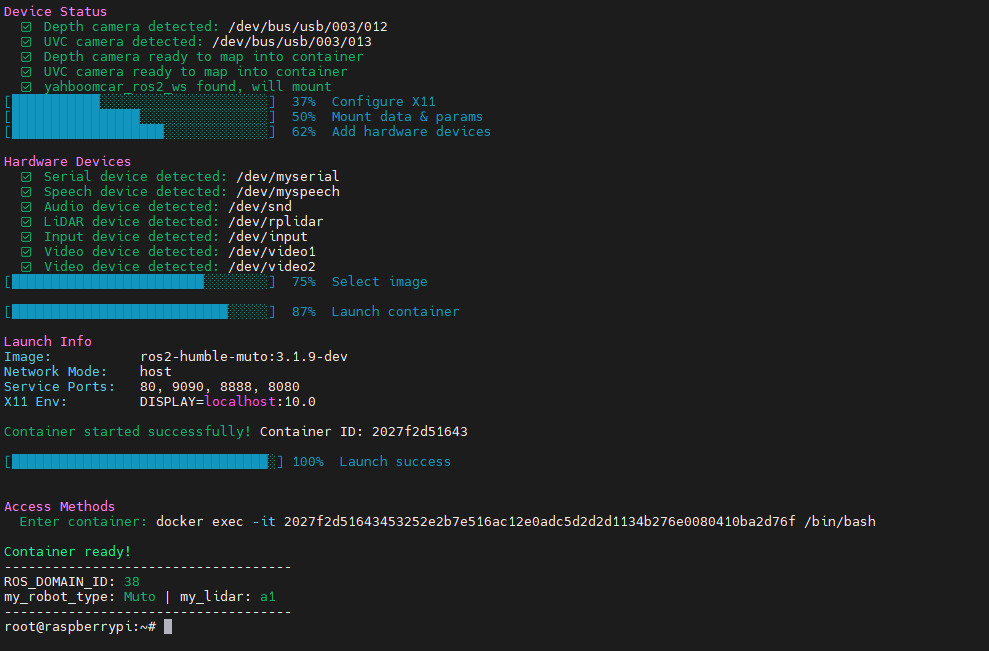The image size is (989, 651).
Task: Click the "Add hardware devices" step label
Action: point(411,132)
